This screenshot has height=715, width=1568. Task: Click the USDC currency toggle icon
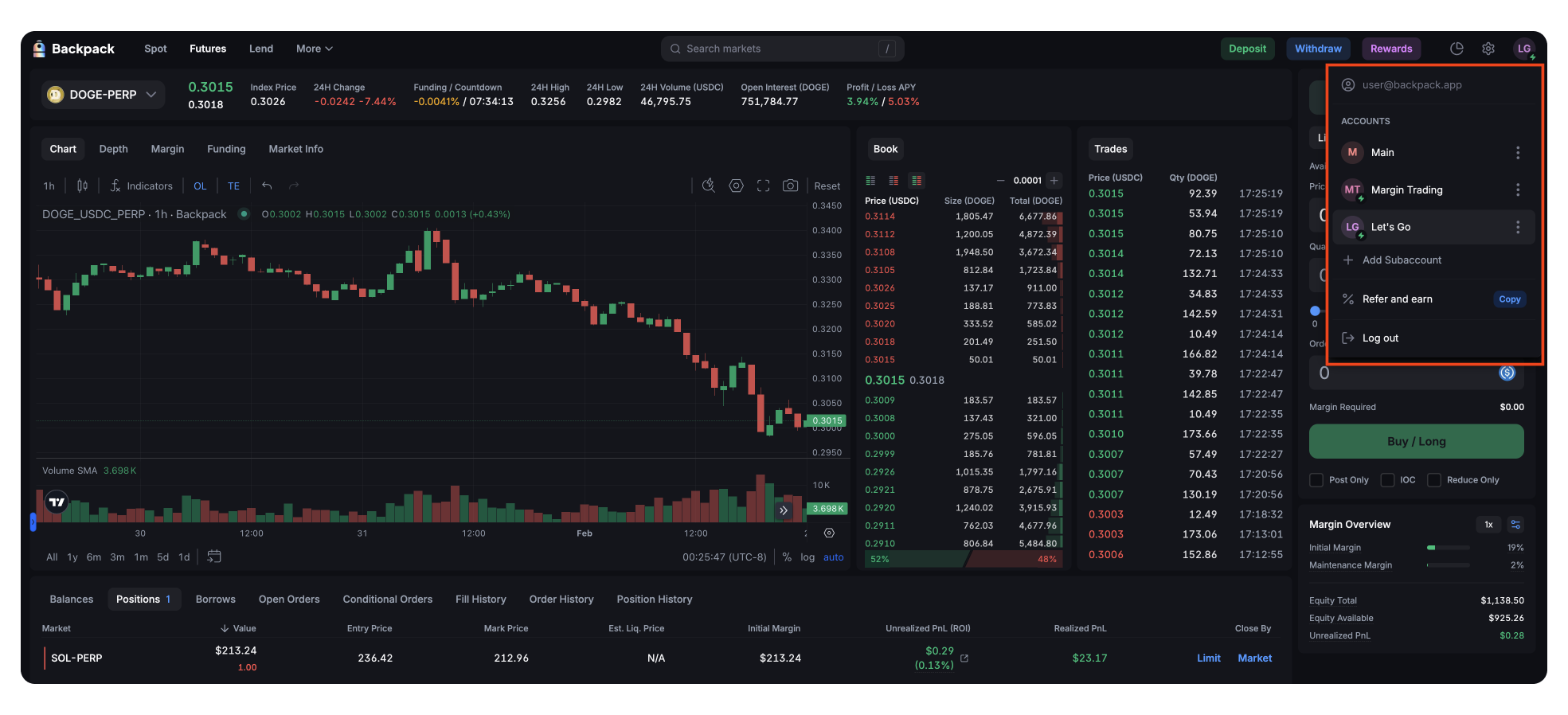pos(1507,373)
